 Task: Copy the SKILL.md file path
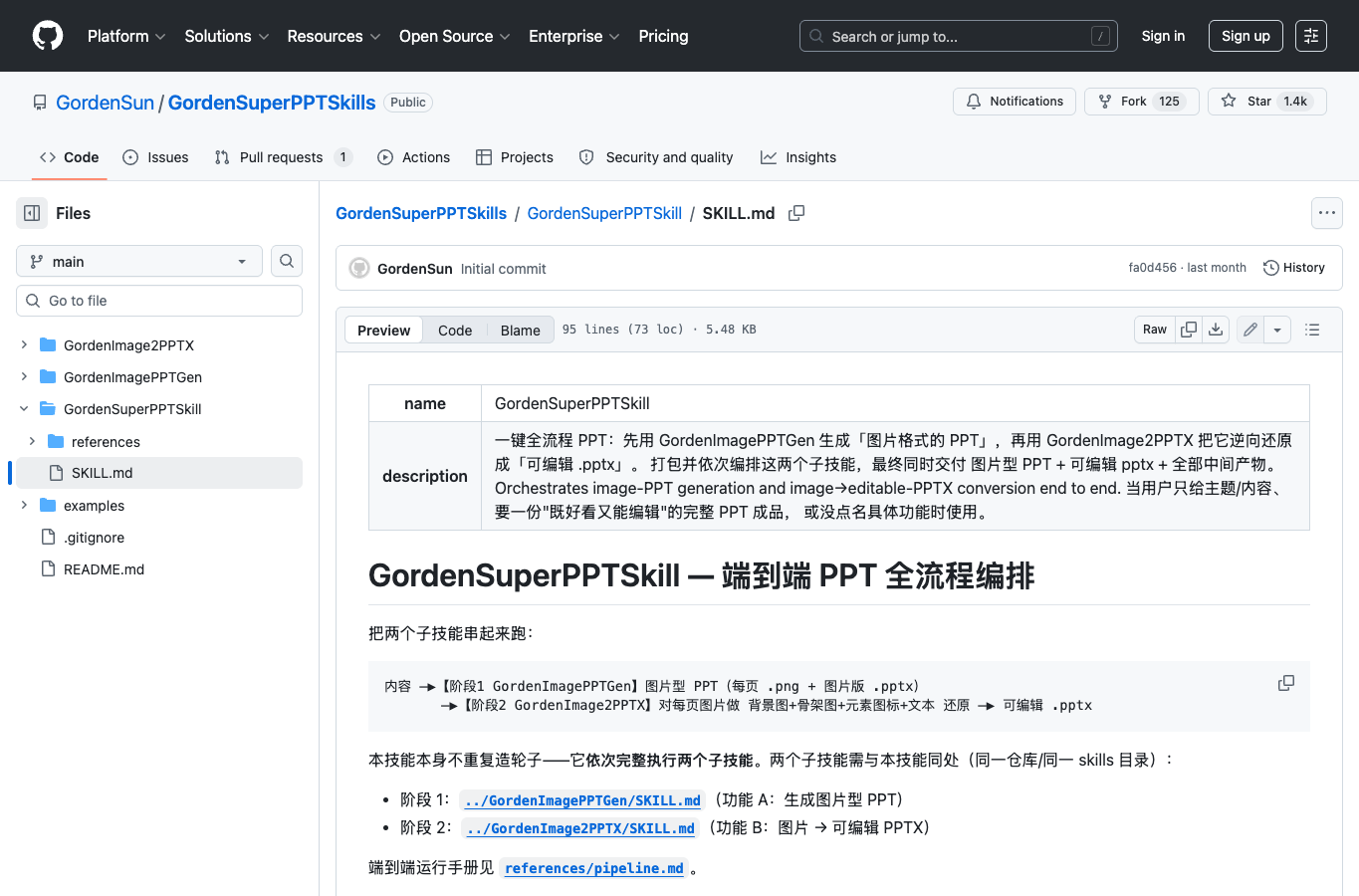[x=796, y=213]
